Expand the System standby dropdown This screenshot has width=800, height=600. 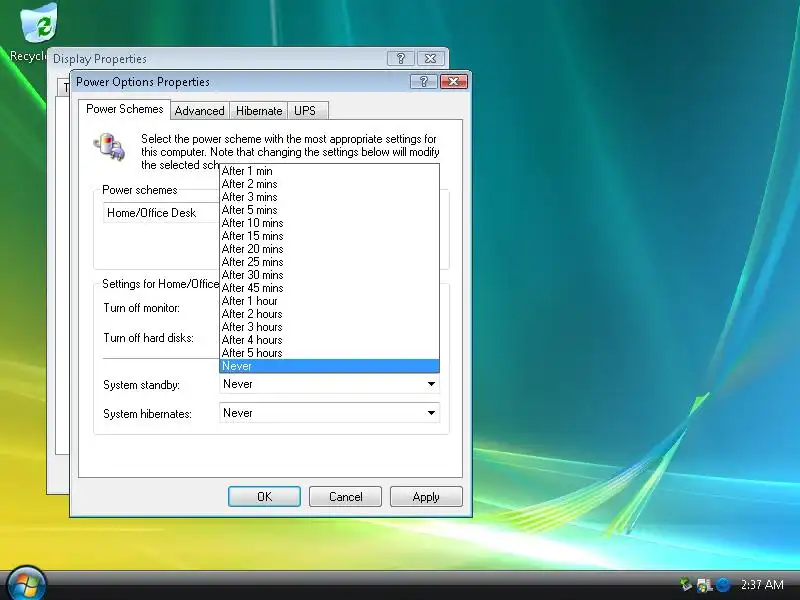pyautogui.click(x=329, y=384)
